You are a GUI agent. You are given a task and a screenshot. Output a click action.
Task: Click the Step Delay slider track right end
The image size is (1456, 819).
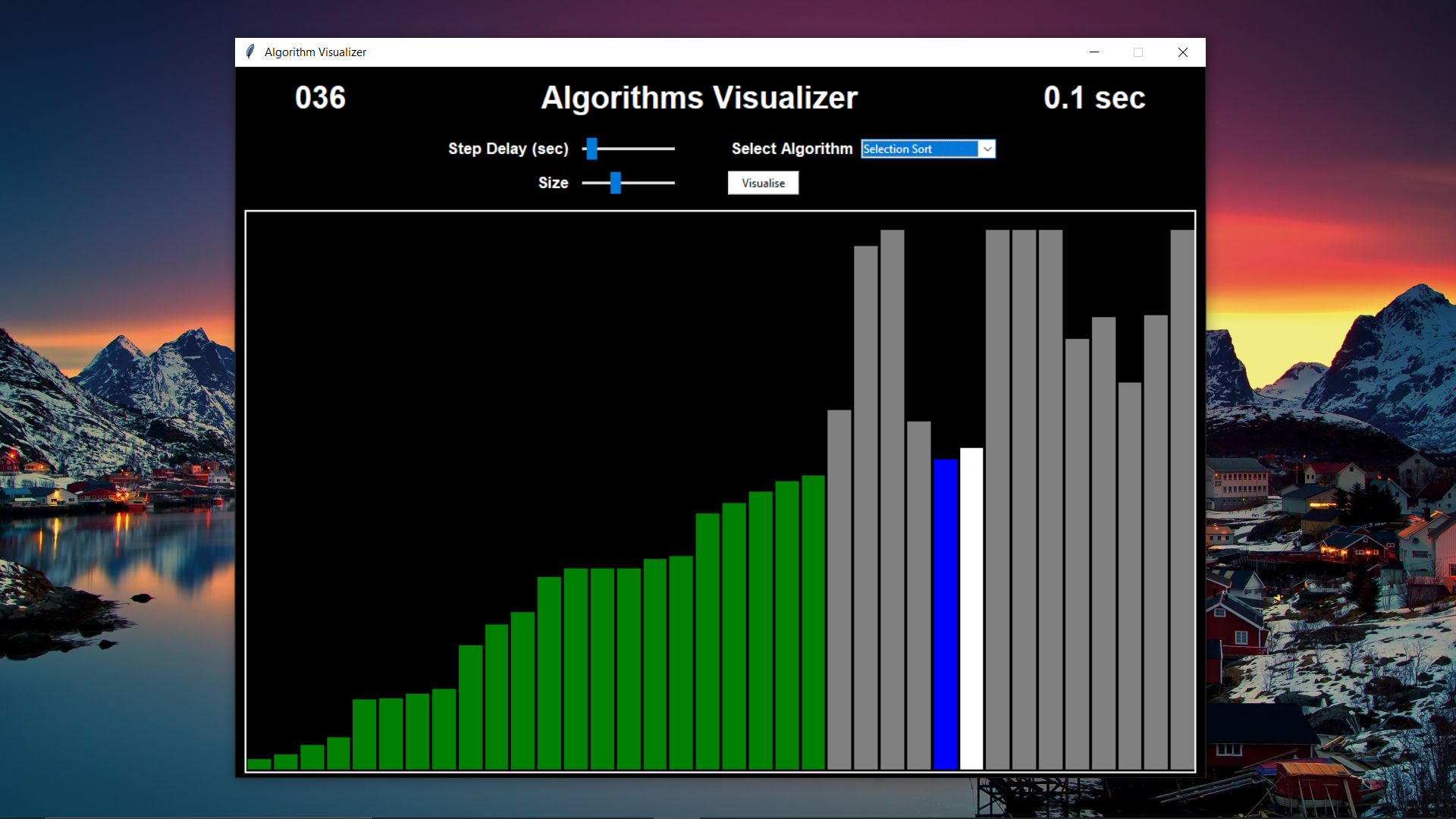tap(670, 149)
